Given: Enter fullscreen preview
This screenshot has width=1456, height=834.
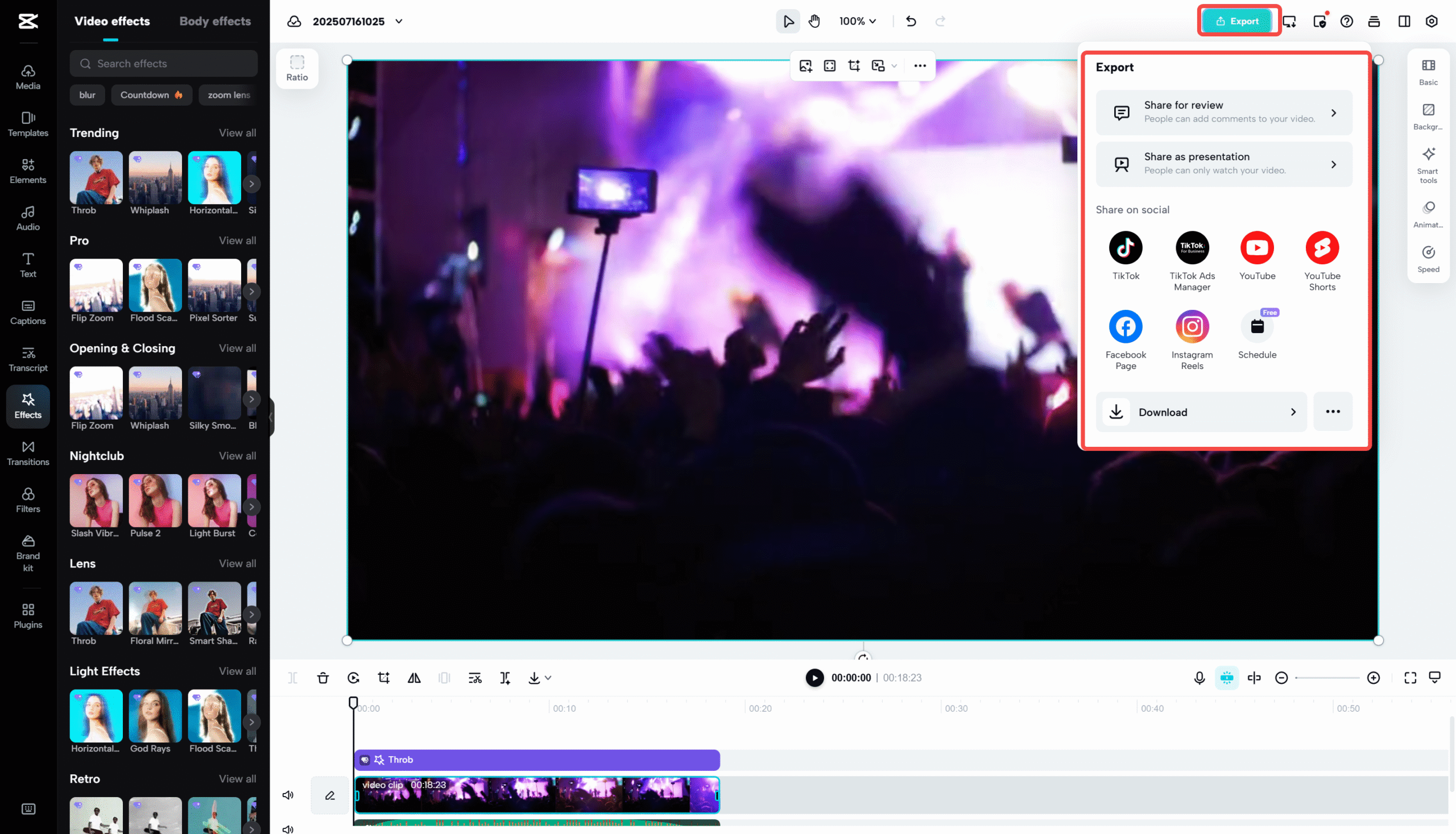Looking at the screenshot, I should click(x=1410, y=678).
